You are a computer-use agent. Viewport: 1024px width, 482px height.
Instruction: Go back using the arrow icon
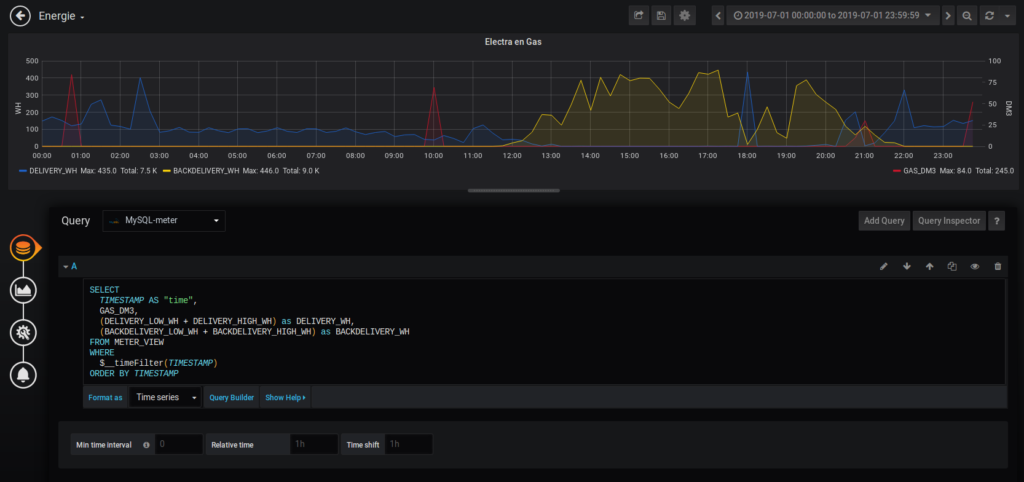tap(21, 16)
